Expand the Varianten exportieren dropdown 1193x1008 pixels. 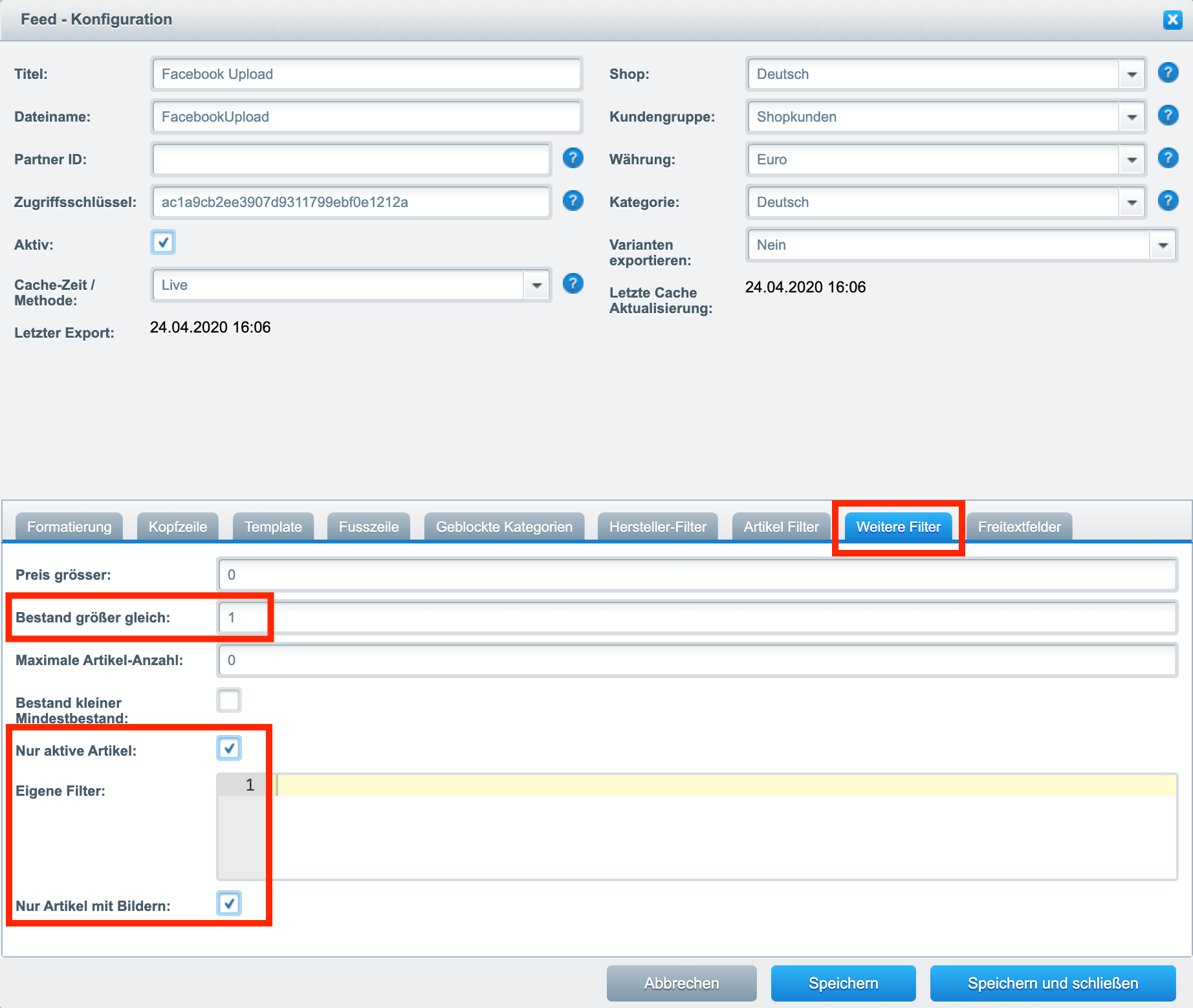click(x=1163, y=245)
